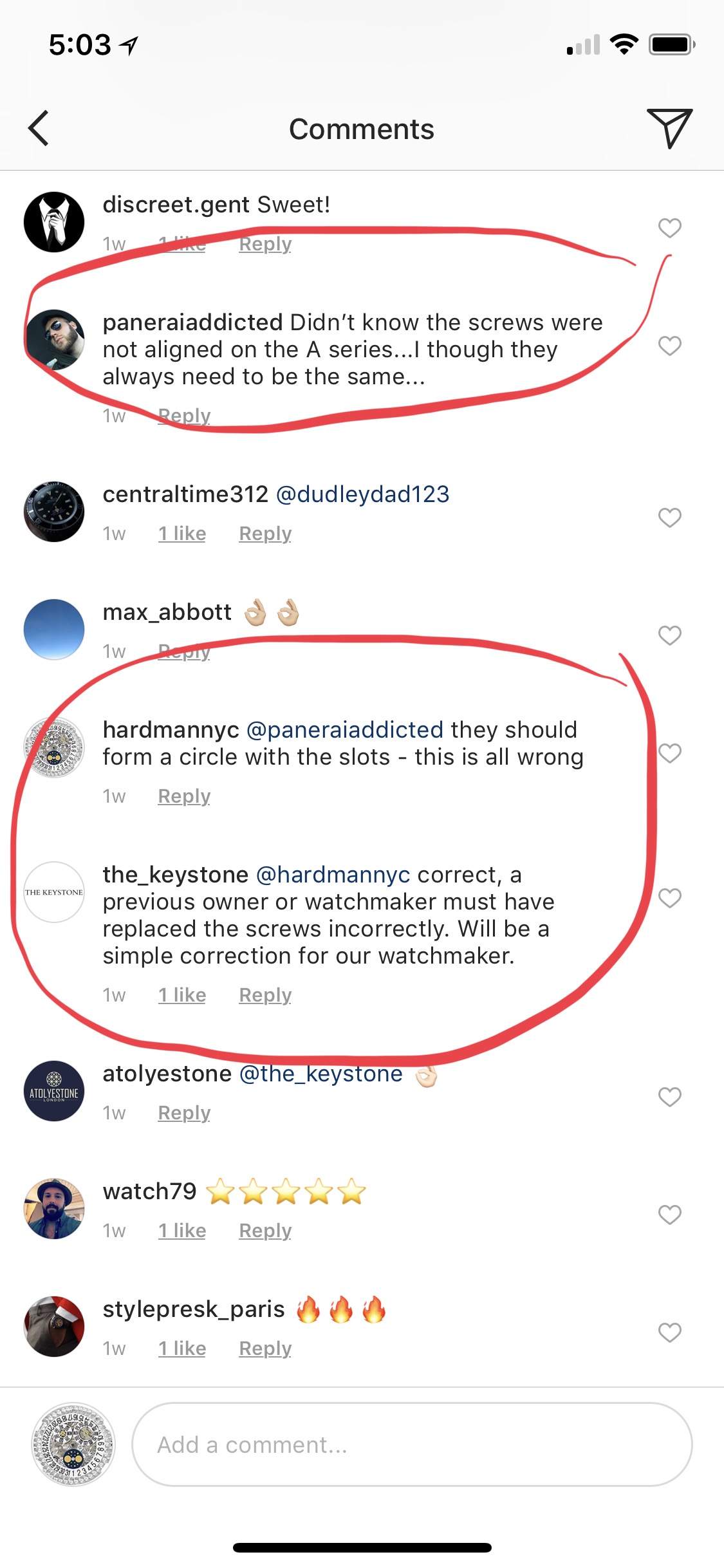The height and width of the screenshot is (1568, 724).
Task: Like stylepresk_paris fire emoji comment
Action: click(669, 1332)
